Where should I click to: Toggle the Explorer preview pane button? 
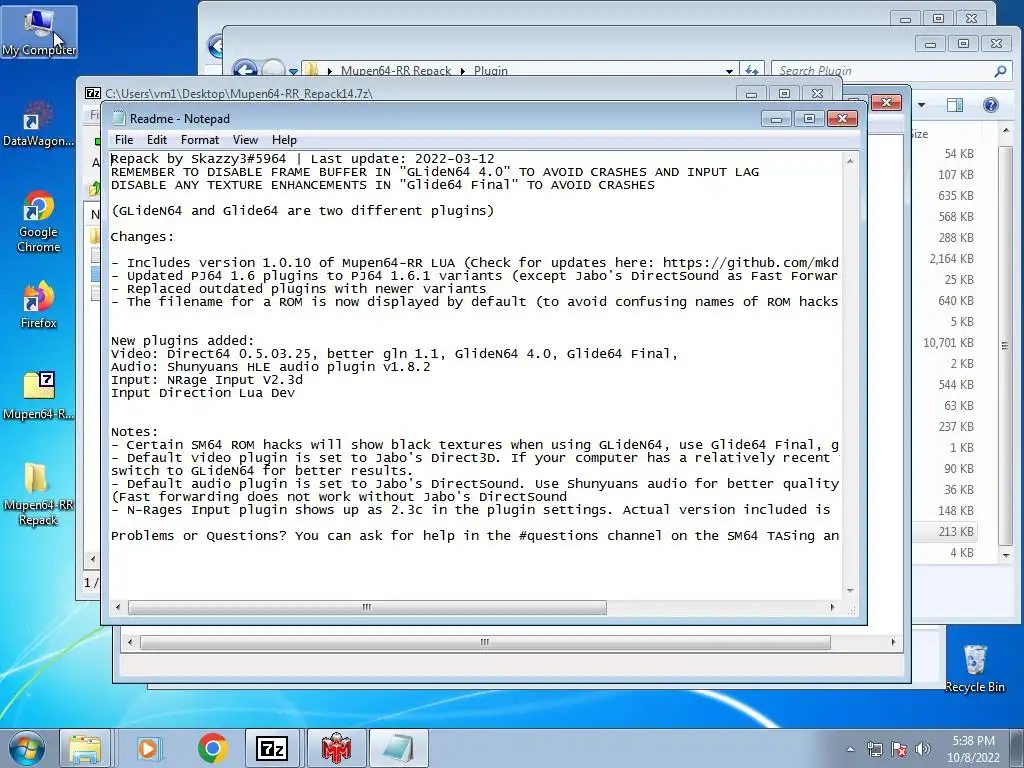coord(955,104)
